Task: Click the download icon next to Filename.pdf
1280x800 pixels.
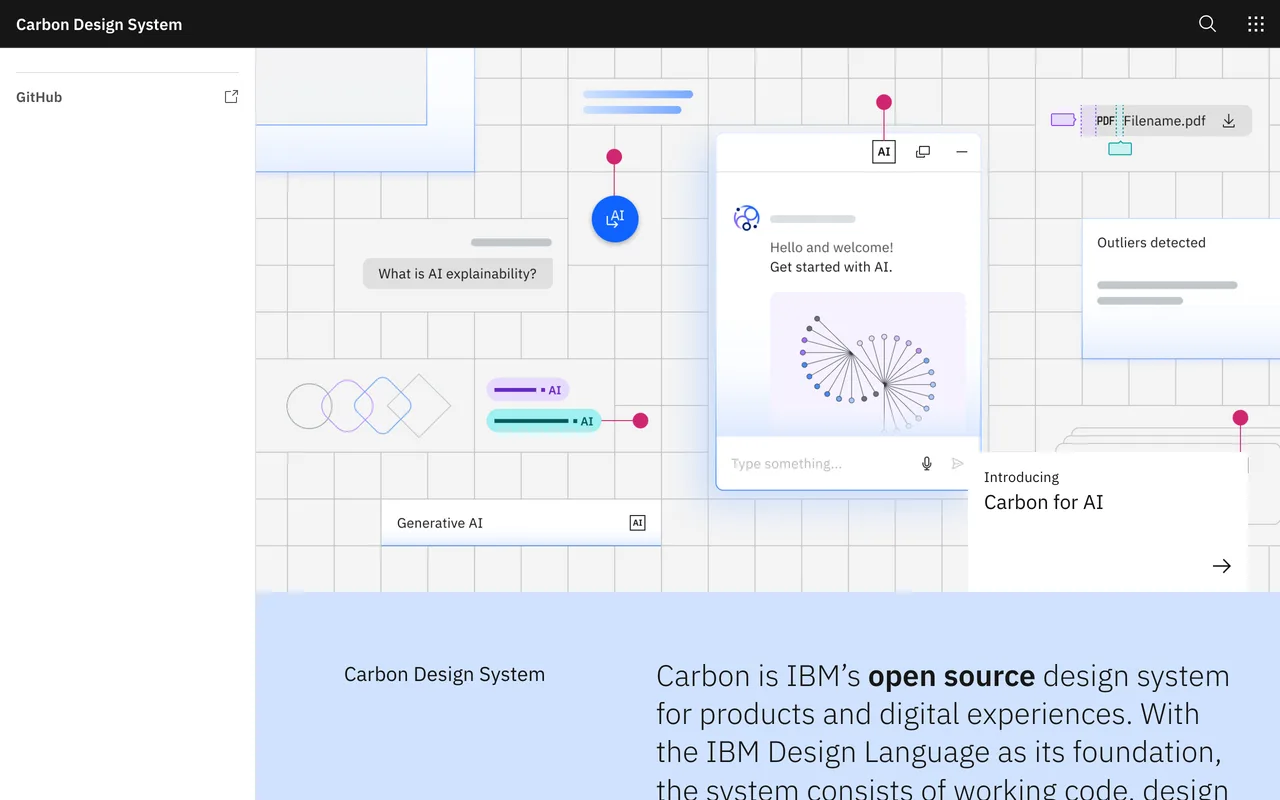Action: (1229, 121)
